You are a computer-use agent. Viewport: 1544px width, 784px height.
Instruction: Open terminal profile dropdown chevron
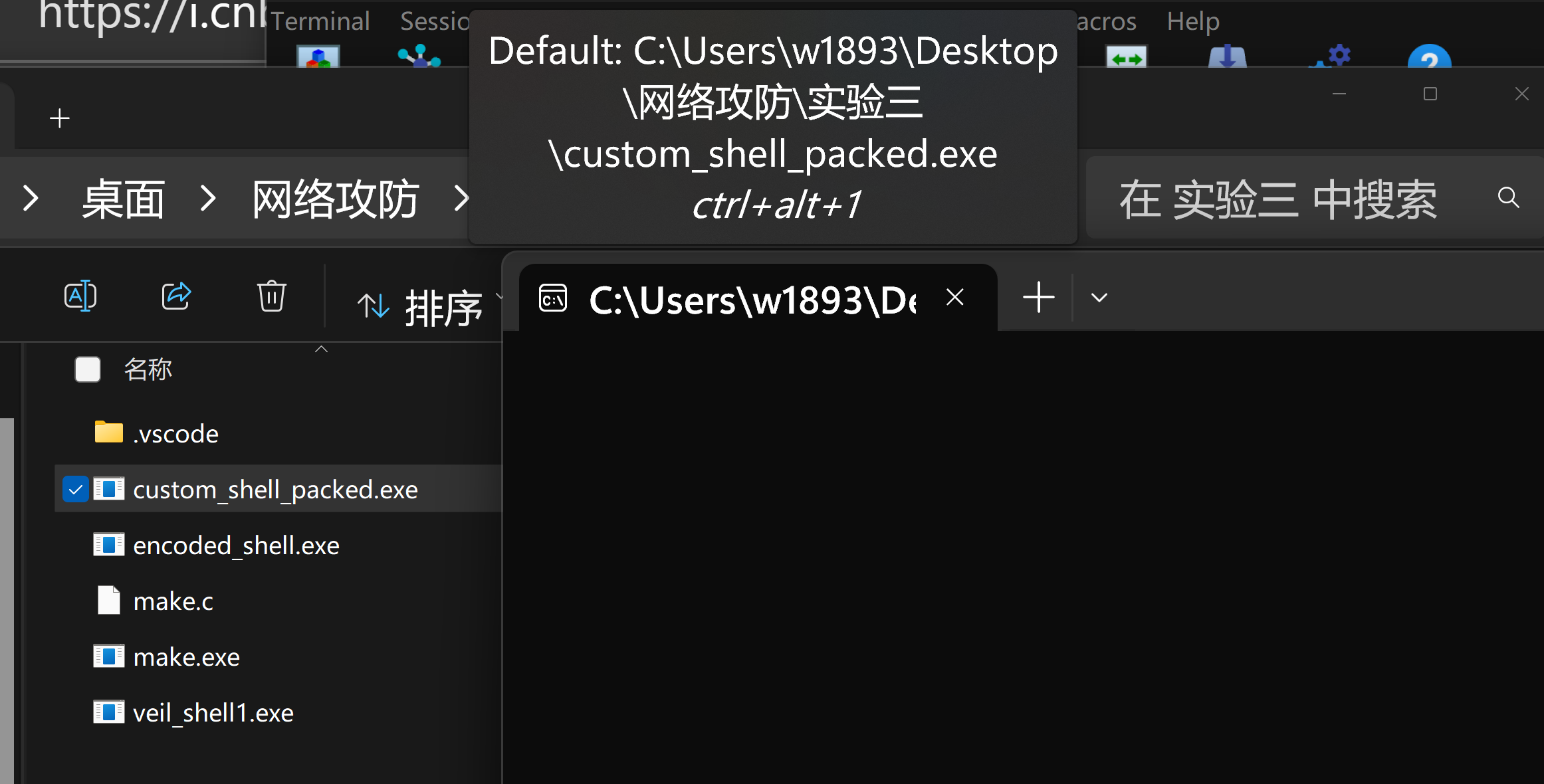pyautogui.click(x=1099, y=298)
